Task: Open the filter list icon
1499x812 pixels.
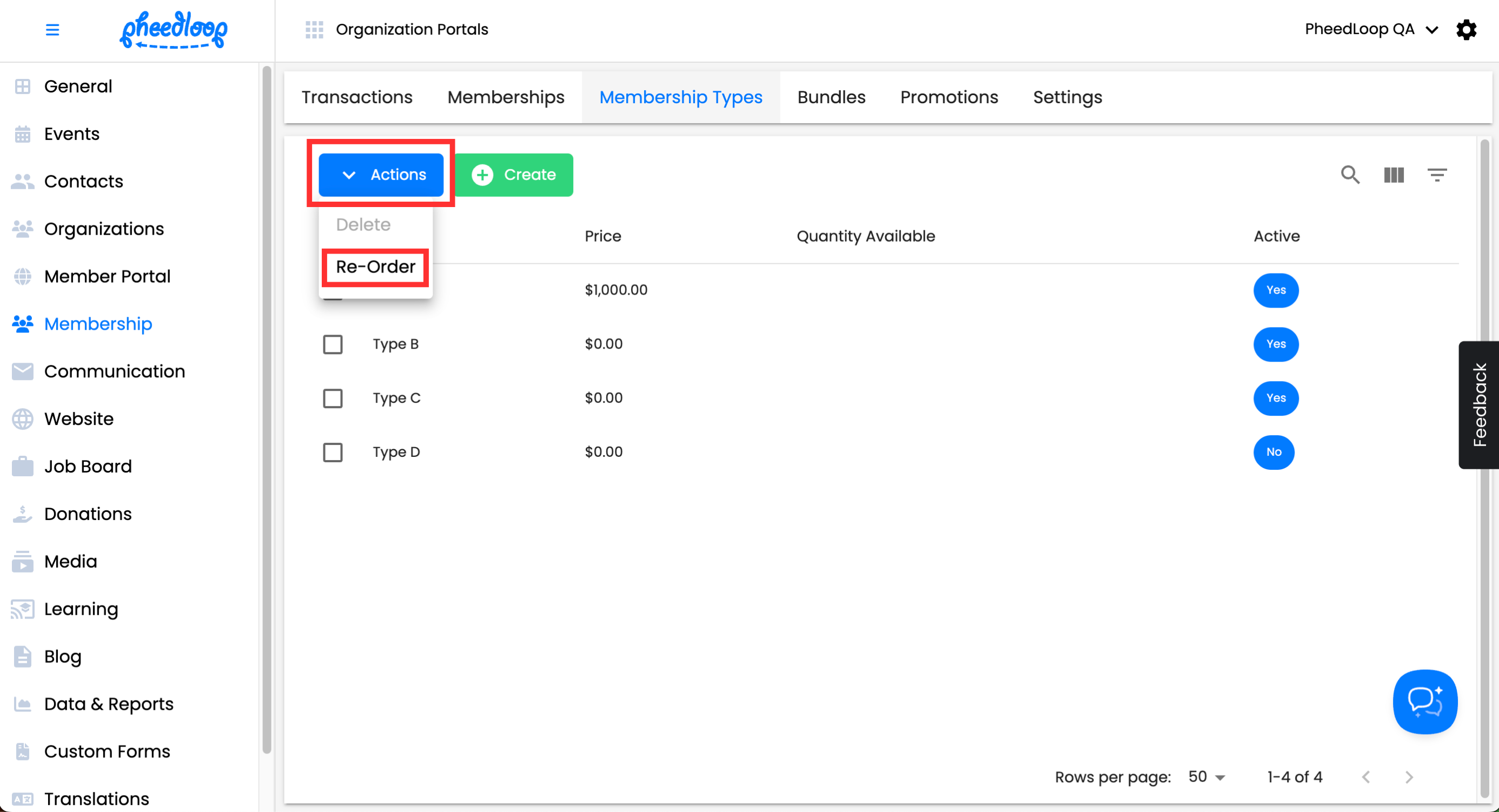Action: [1437, 175]
